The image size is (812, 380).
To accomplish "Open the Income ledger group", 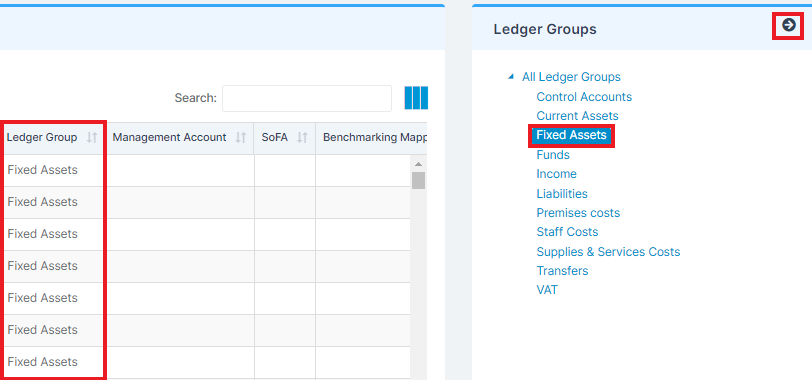I will click(x=557, y=174).
